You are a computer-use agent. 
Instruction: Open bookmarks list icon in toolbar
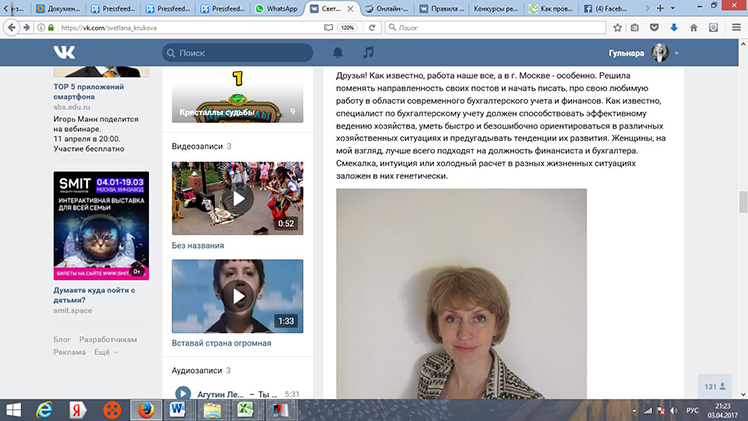634,28
